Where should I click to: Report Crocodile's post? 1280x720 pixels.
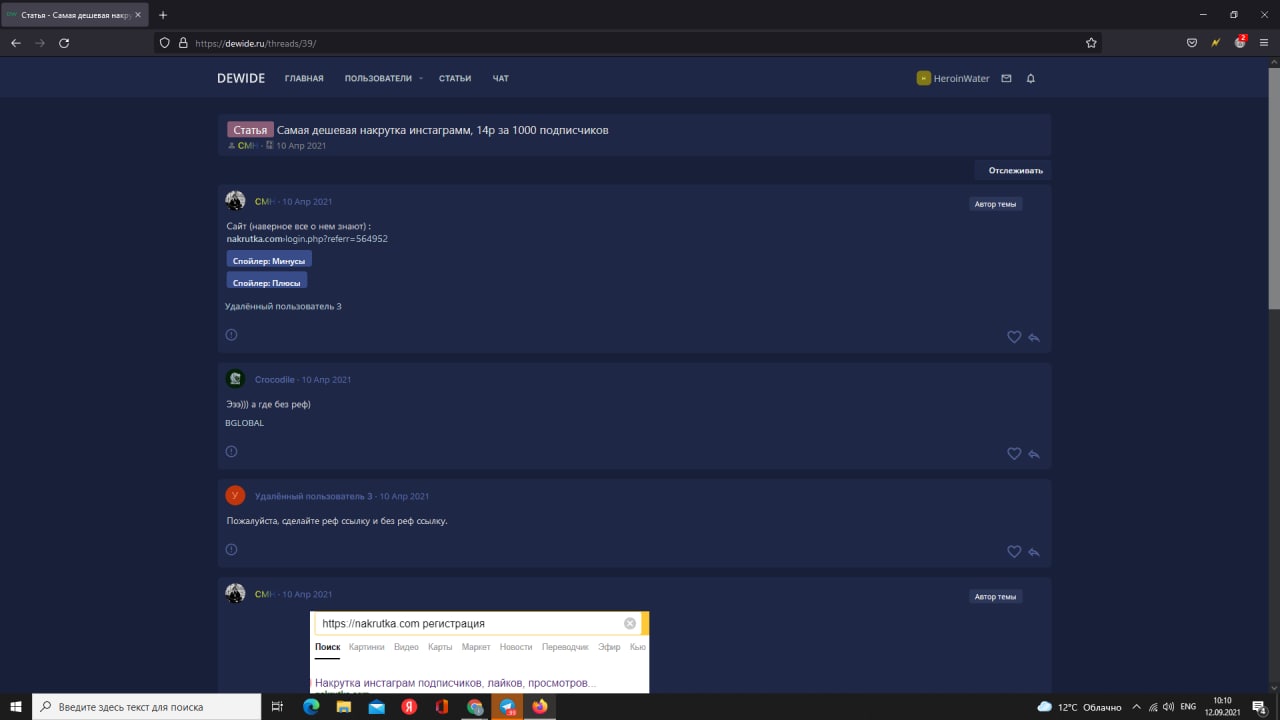231,452
